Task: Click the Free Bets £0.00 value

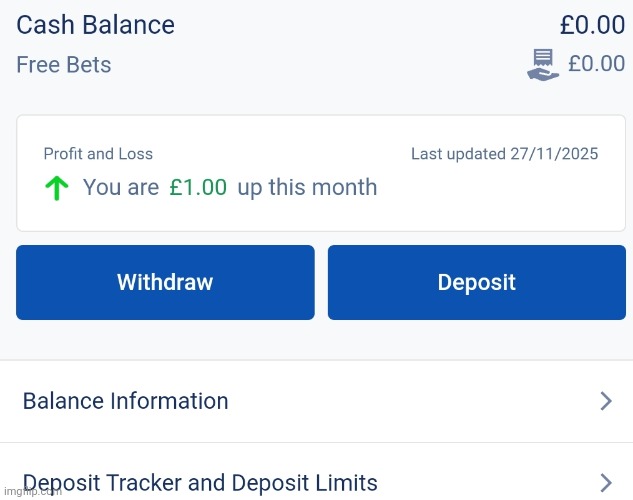Action: click(x=596, y=64)
